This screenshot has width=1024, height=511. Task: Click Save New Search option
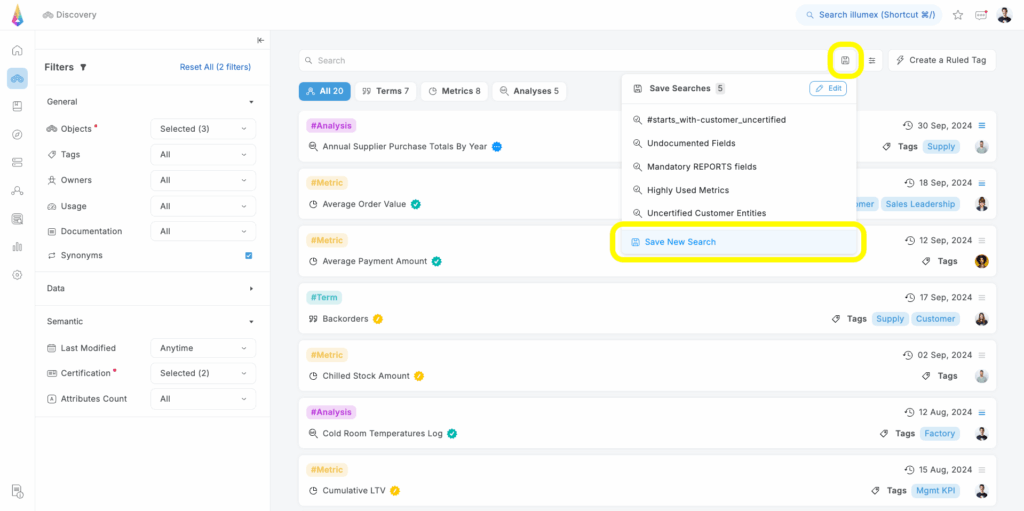pos(680,242)
